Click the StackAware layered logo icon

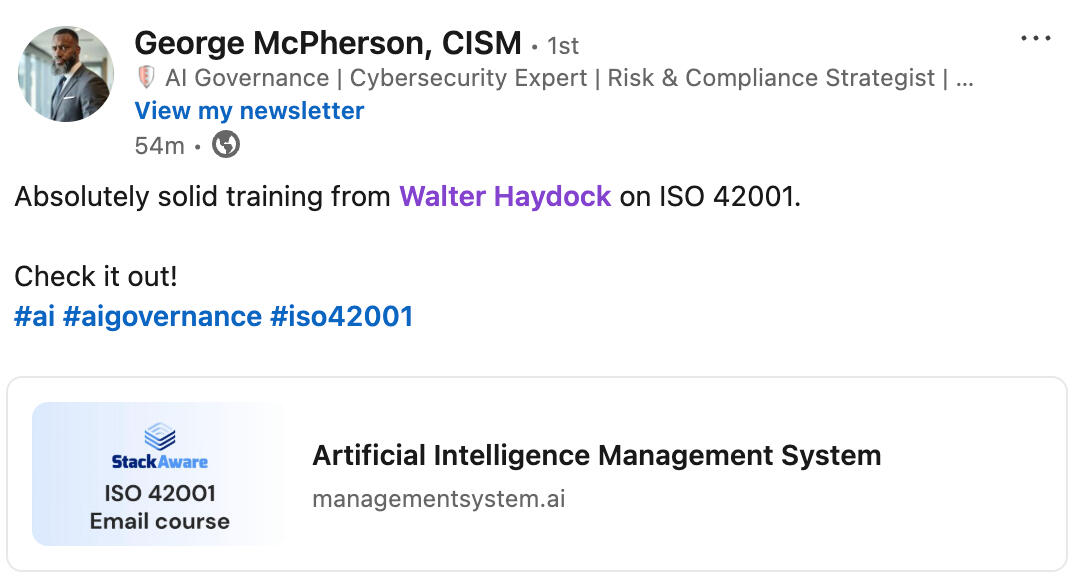click(160, 435)
